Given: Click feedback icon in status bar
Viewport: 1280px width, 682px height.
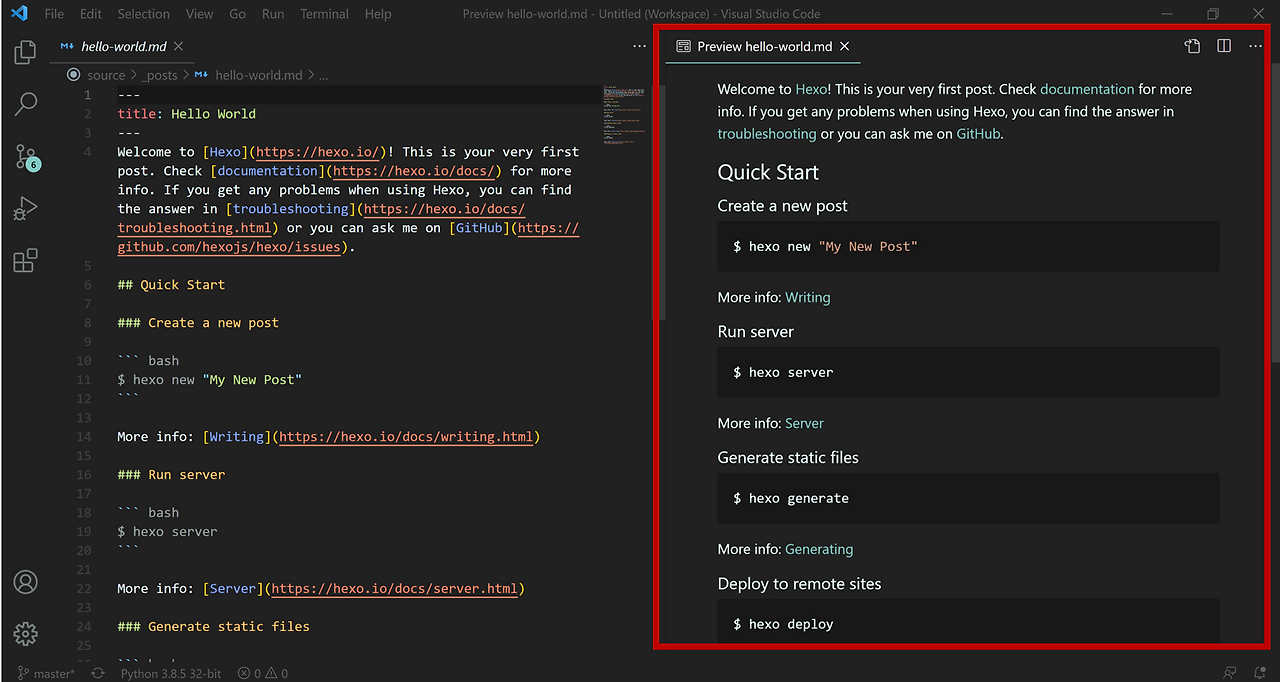Looking at the screenshot, I should click(x=1229, y=673).
